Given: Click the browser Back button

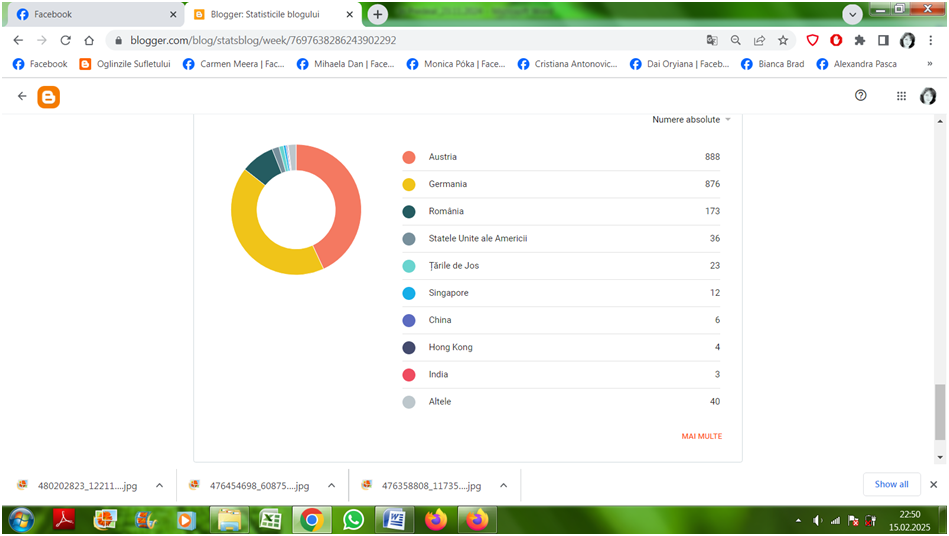Looking at the screenshot, I should (18, 40).
